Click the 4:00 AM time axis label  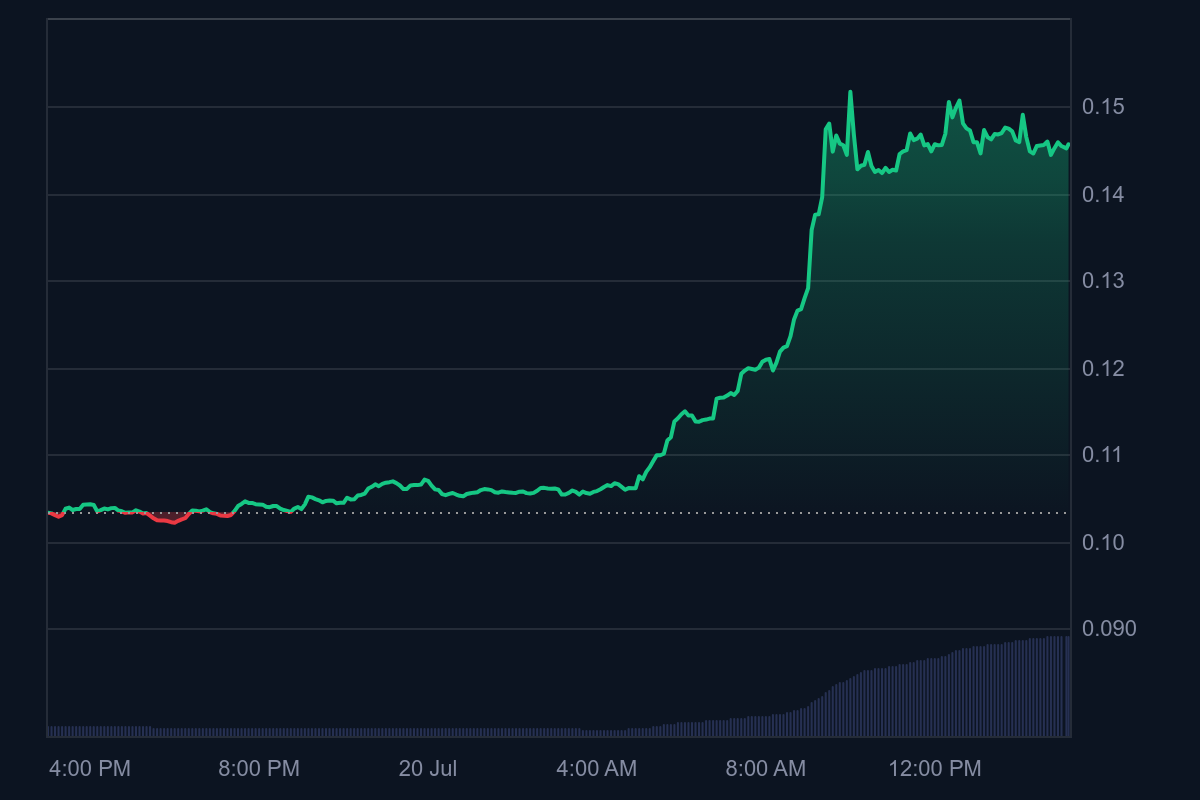tap(596, 769)
